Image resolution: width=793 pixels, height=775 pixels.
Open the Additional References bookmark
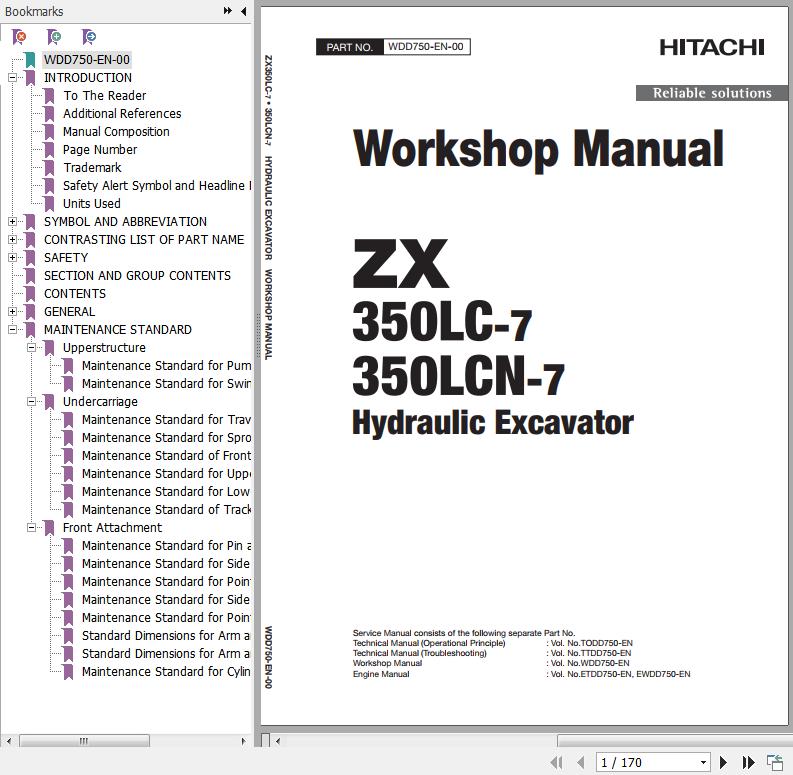[122, 113]
